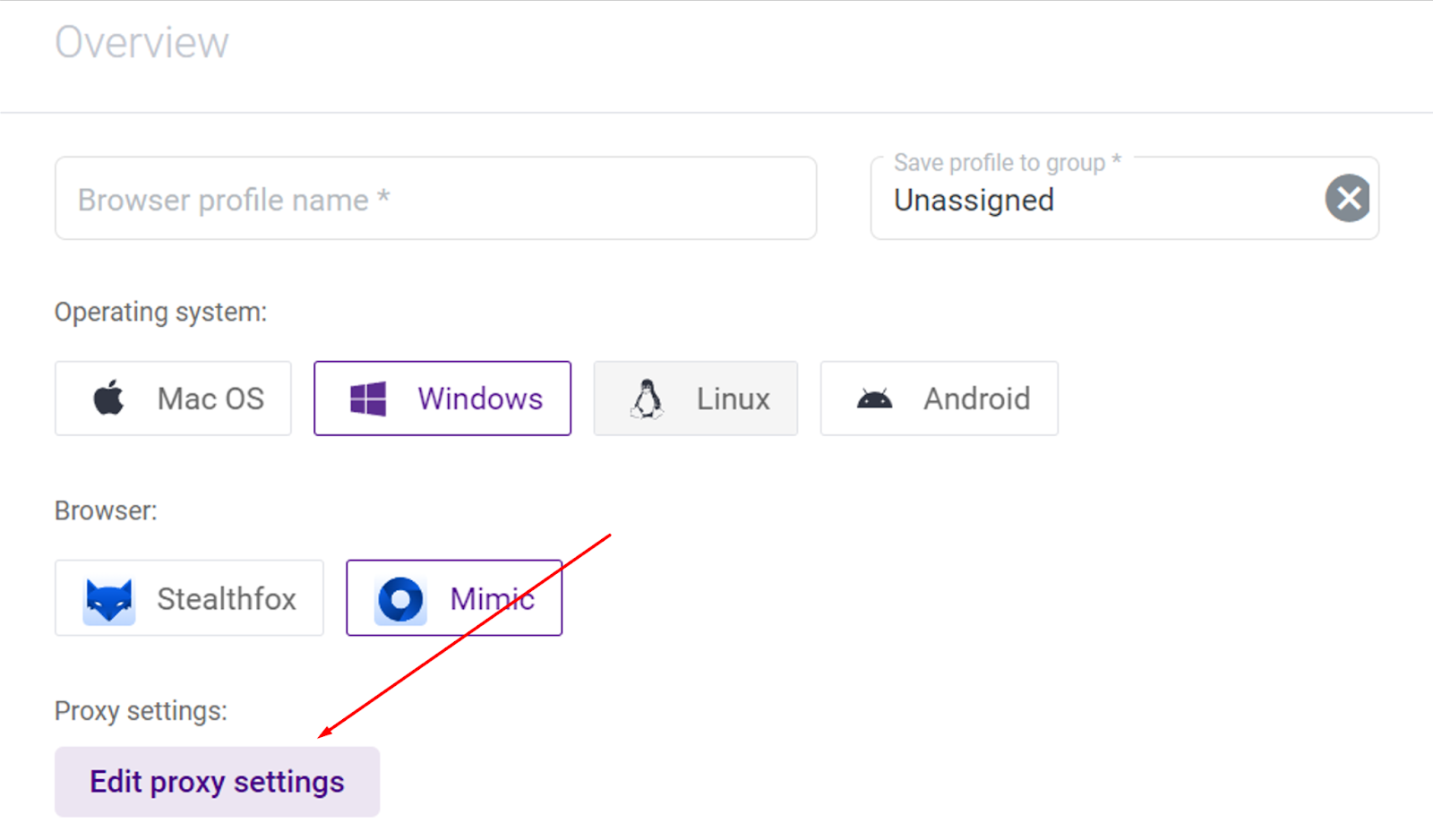Select Mac OS operating system

click(x=173, y=399)
